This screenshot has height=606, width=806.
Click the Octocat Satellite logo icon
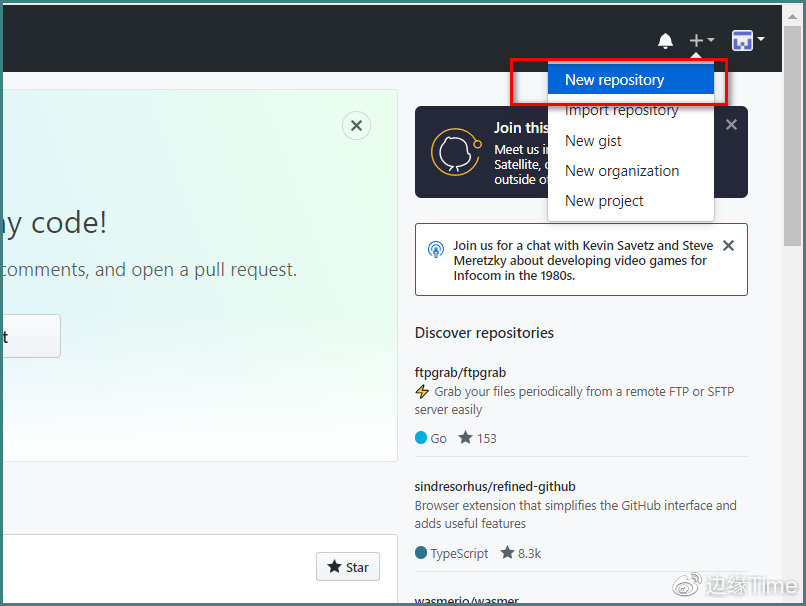tap(456, 152)
